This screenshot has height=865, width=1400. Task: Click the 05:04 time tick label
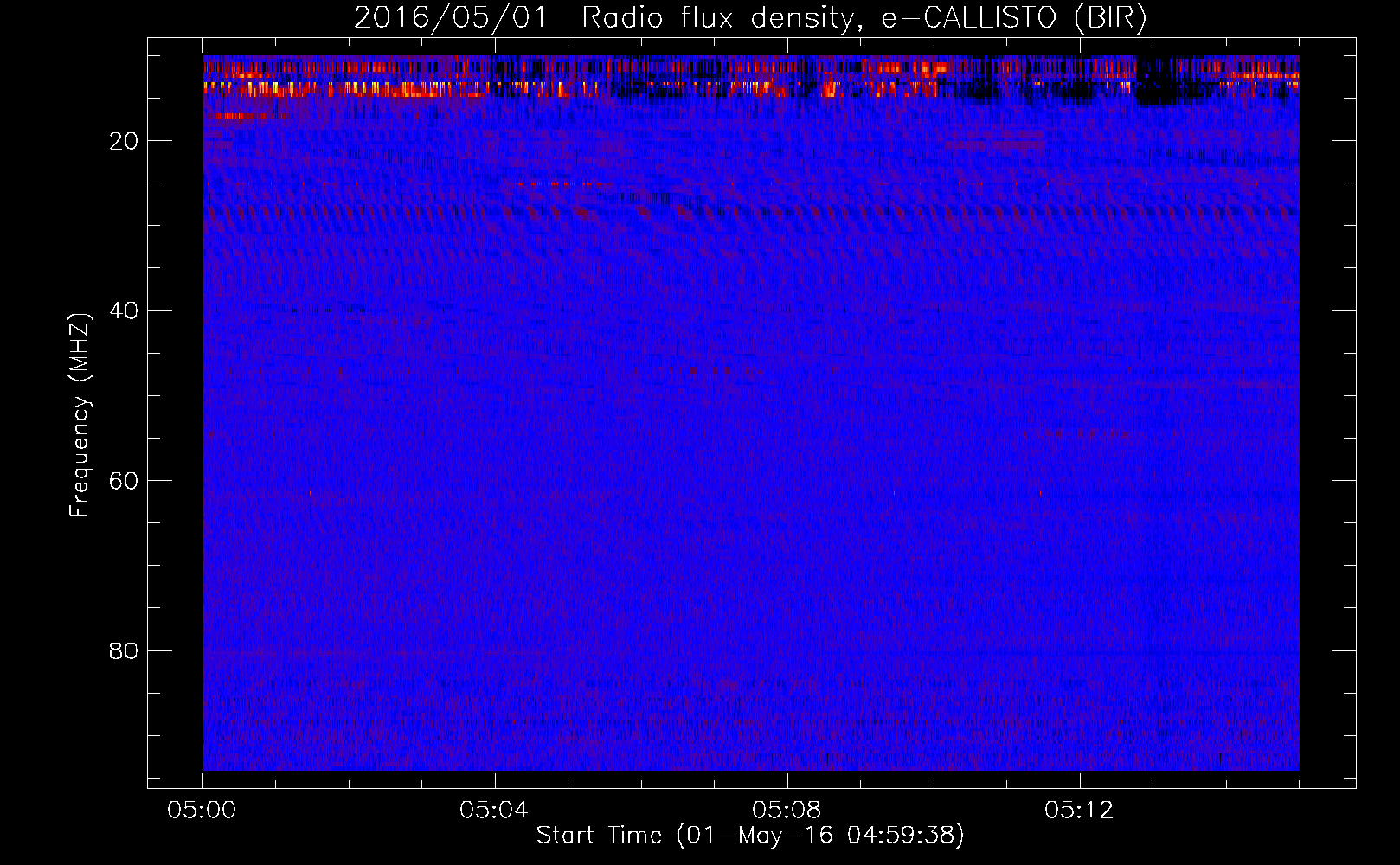tap(494, 811)
